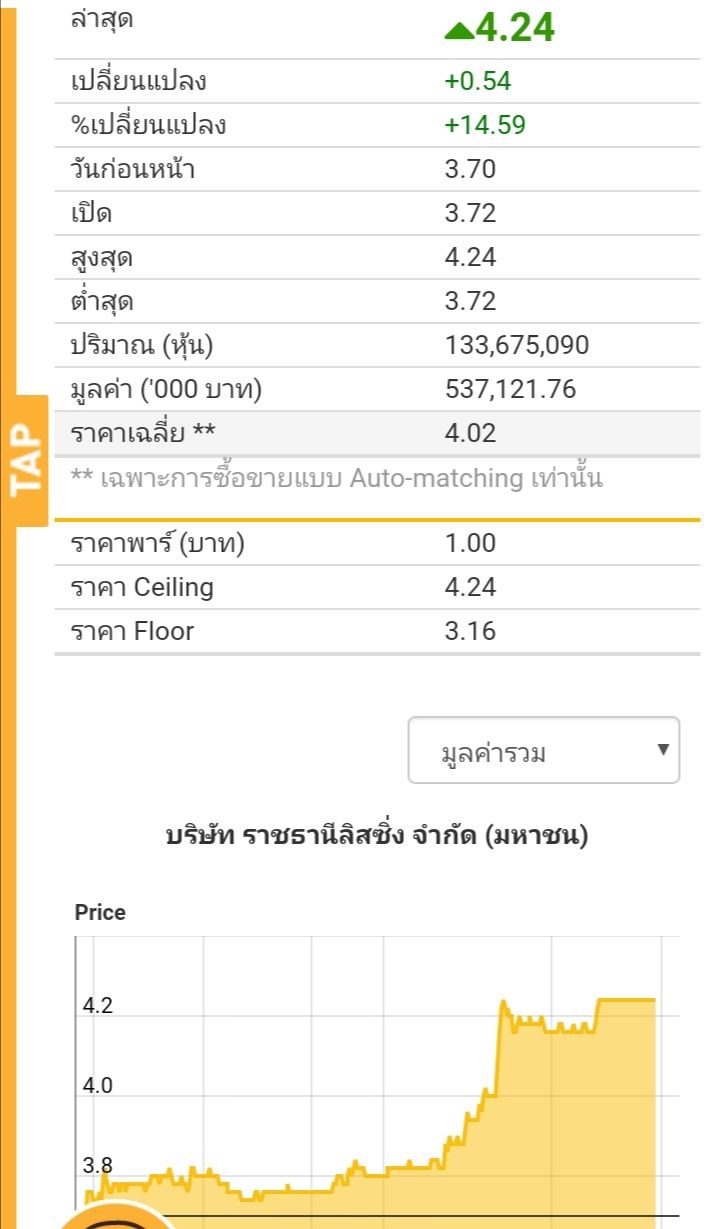Open the มูลค่ารวม dropdown
The width and height of the screenshot is (720, 1229).
point(543,751)
